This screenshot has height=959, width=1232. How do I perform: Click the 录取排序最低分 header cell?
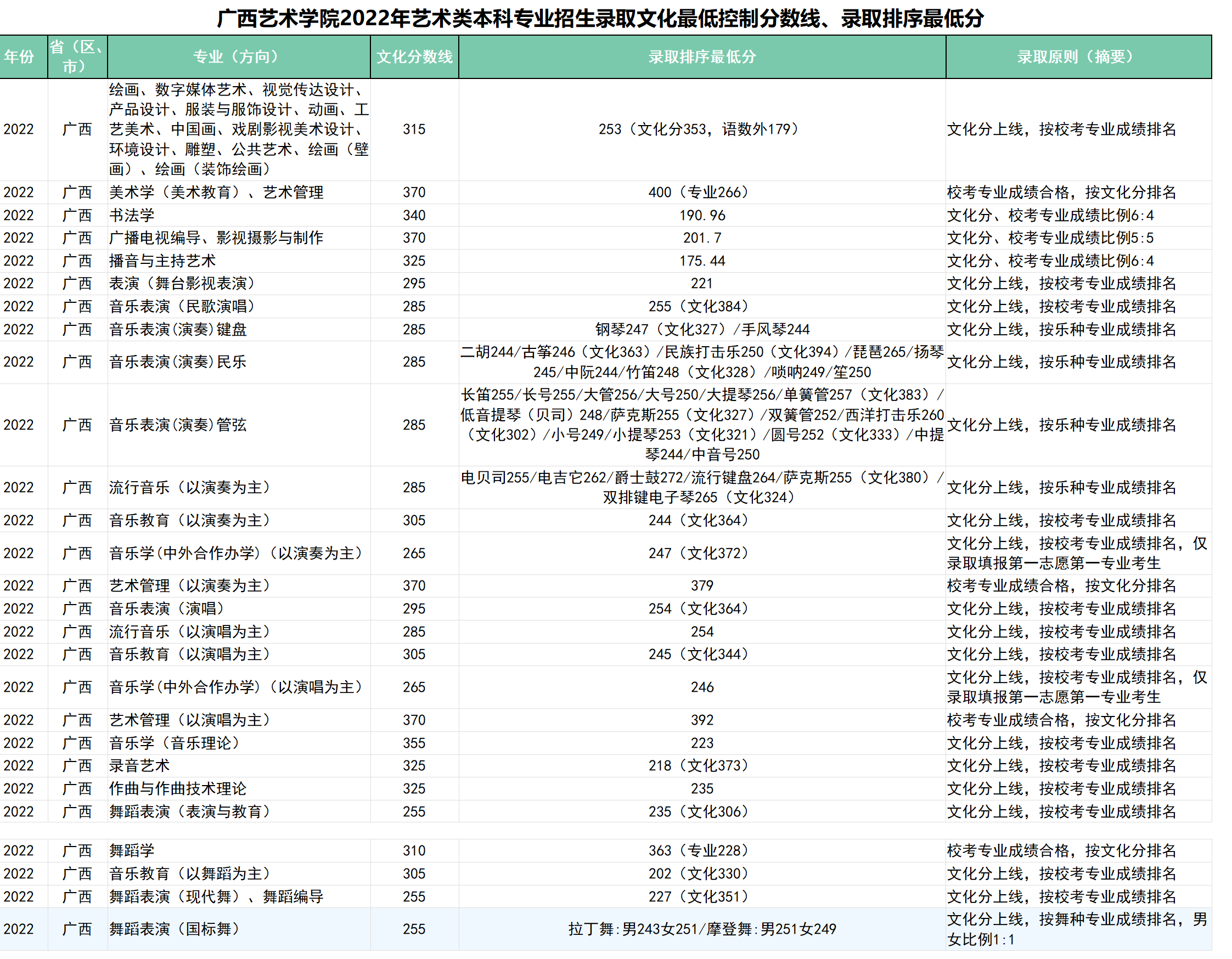702,57
